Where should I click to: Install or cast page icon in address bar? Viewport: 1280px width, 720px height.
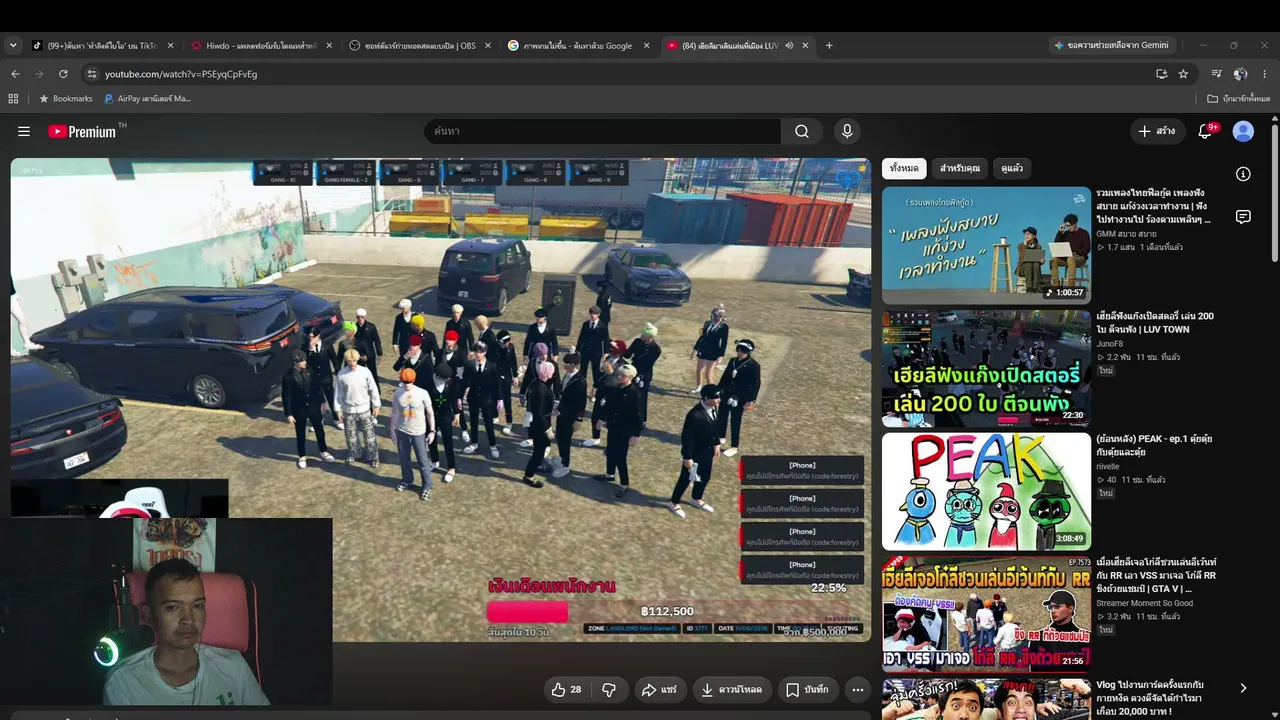(1161, 74)
